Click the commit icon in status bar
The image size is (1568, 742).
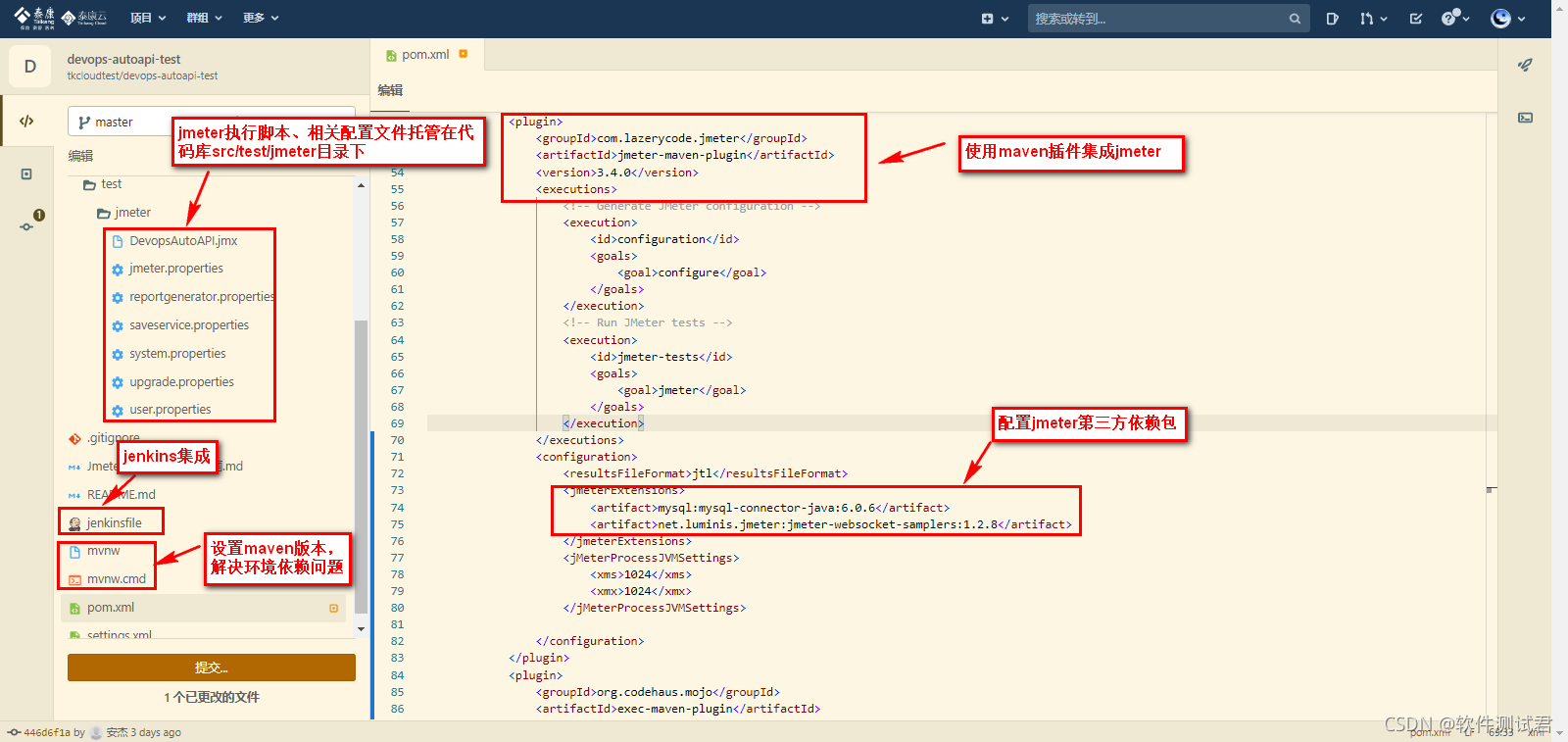14,732
